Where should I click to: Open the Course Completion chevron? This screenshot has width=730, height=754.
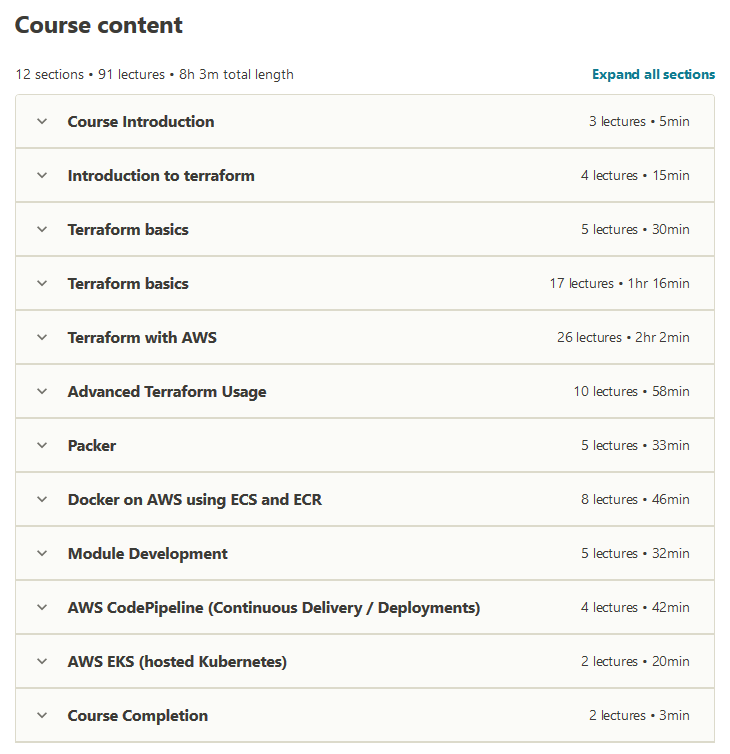coord(42,715)
